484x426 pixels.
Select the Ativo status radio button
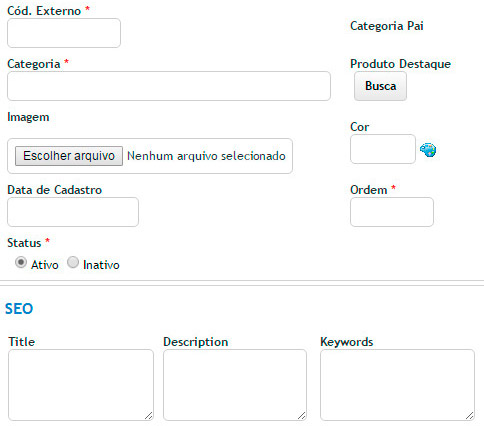pyautogui.click(x=21, y=263)
